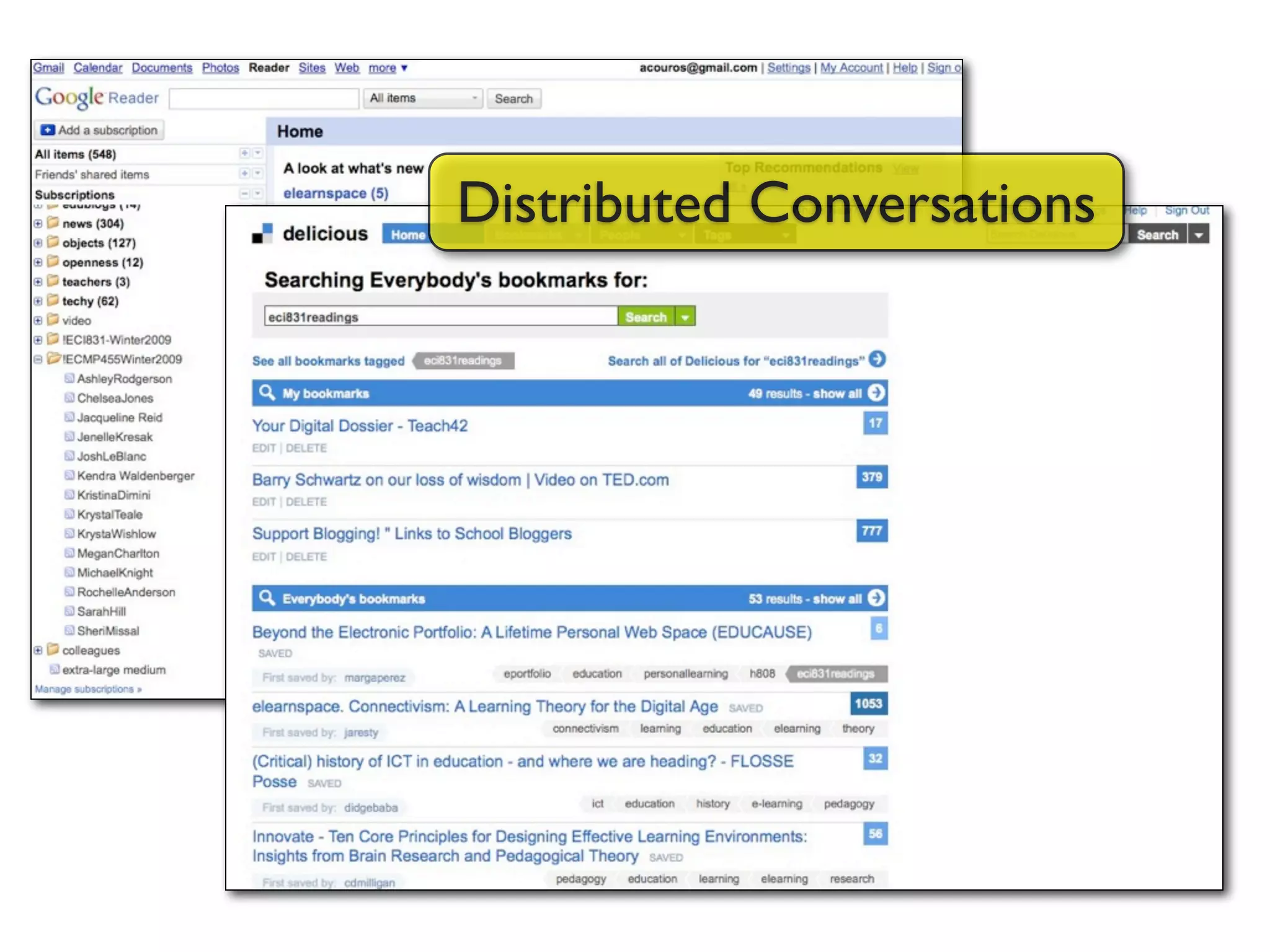Viewport: 1270px width, 952px height.
Task: Open the extra-large medium feed icon
Action: coord(55,669)
